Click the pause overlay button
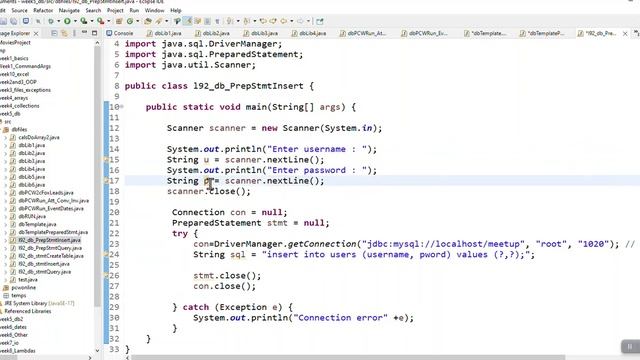Image resolution: width=640 pixels, height=360 pixels. [630, 347]
